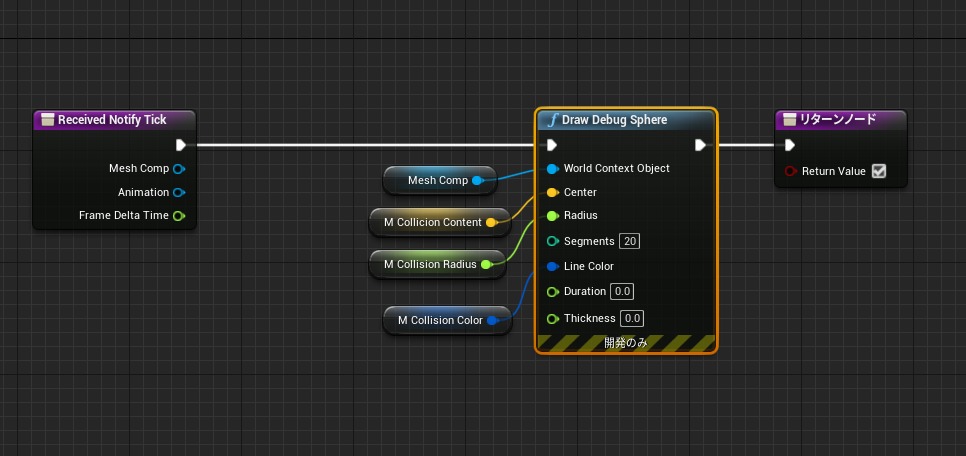
Task: Click the Received Notify Tick execution output pin
Action: 181,145
